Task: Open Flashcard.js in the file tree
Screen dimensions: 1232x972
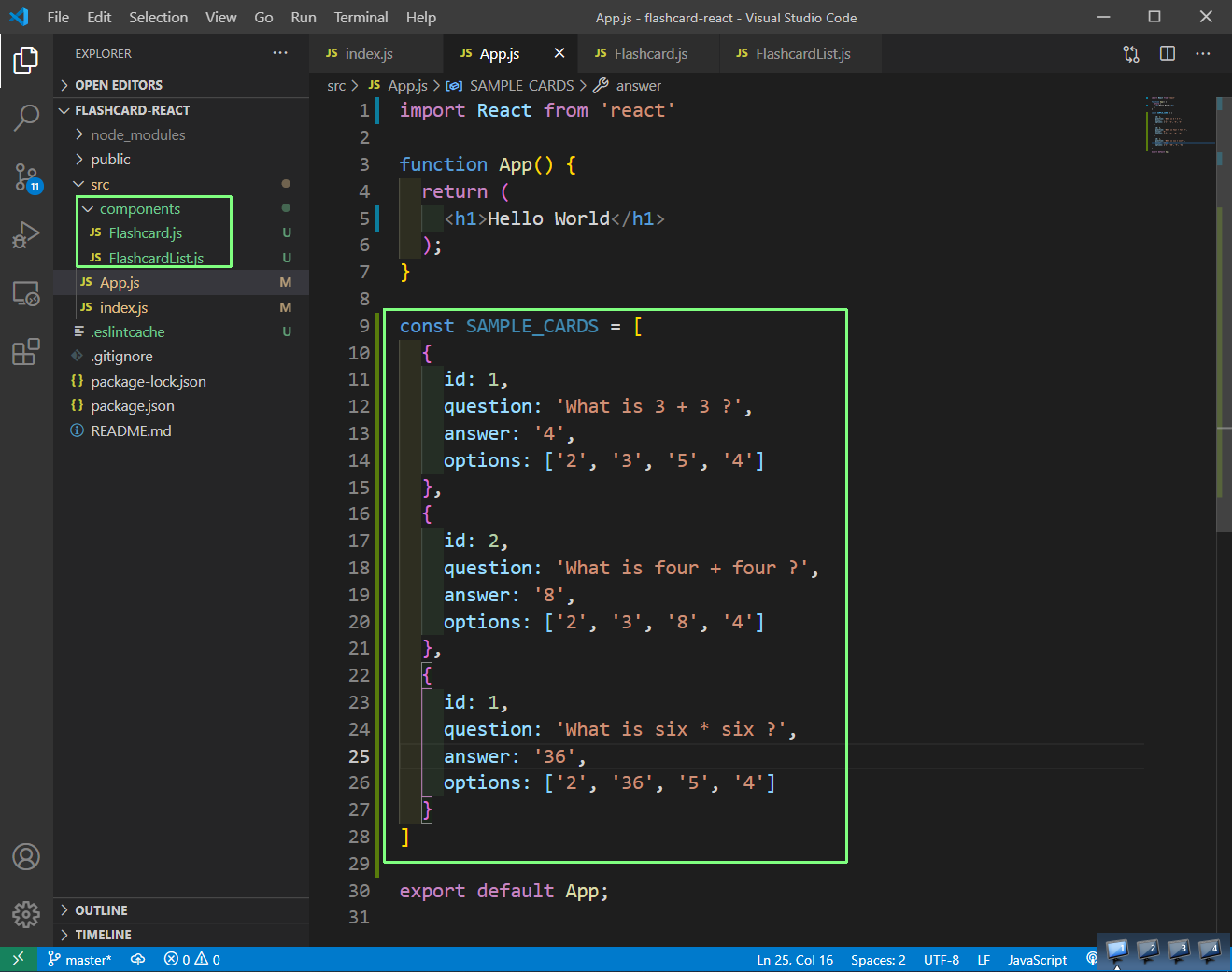Action: point(181,233)
